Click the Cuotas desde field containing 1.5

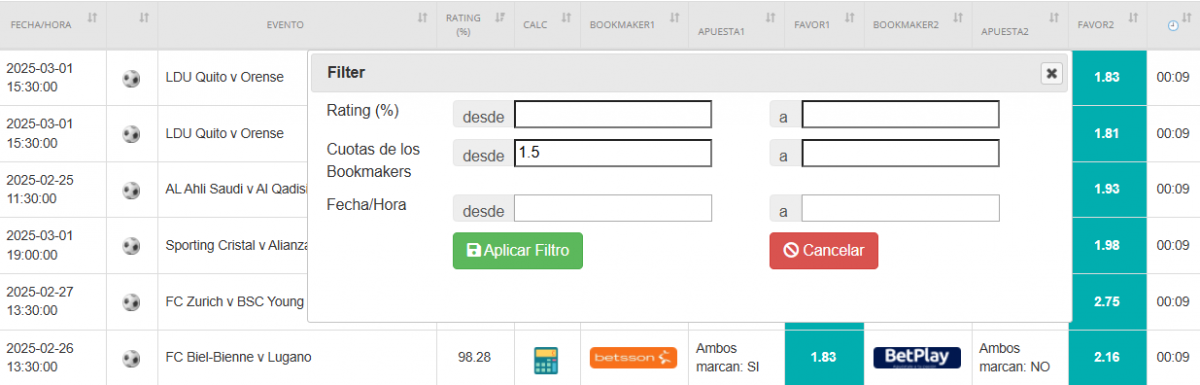pos(613,153)
